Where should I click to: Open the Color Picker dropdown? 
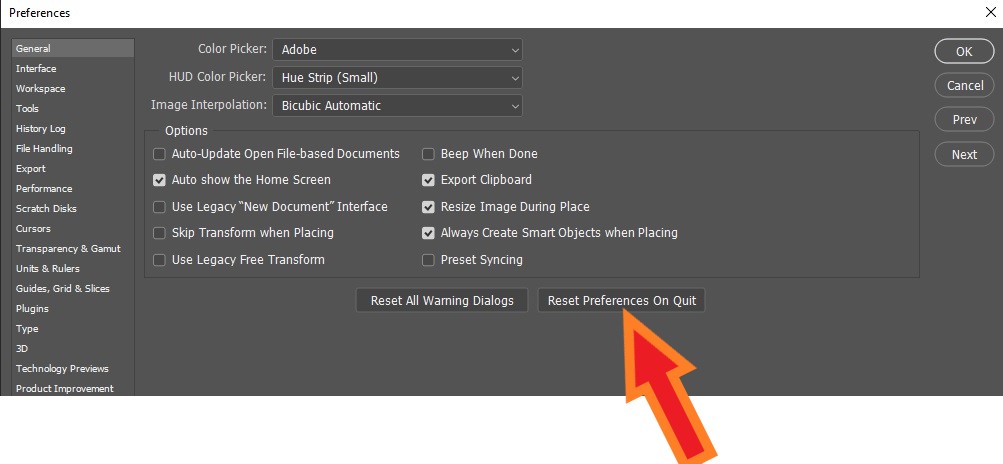397,49
